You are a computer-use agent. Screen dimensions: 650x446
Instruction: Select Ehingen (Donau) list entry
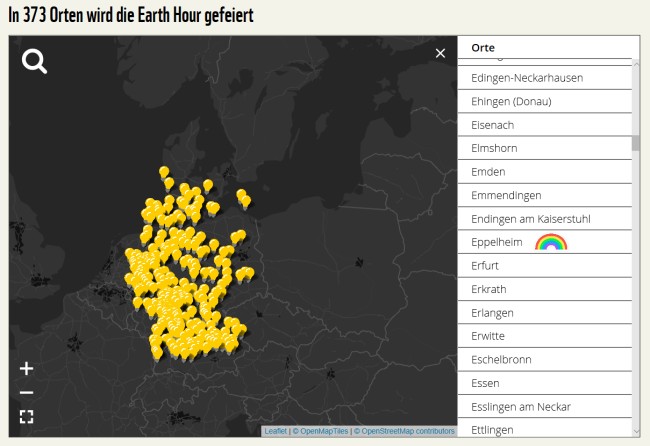pos(511,101)
